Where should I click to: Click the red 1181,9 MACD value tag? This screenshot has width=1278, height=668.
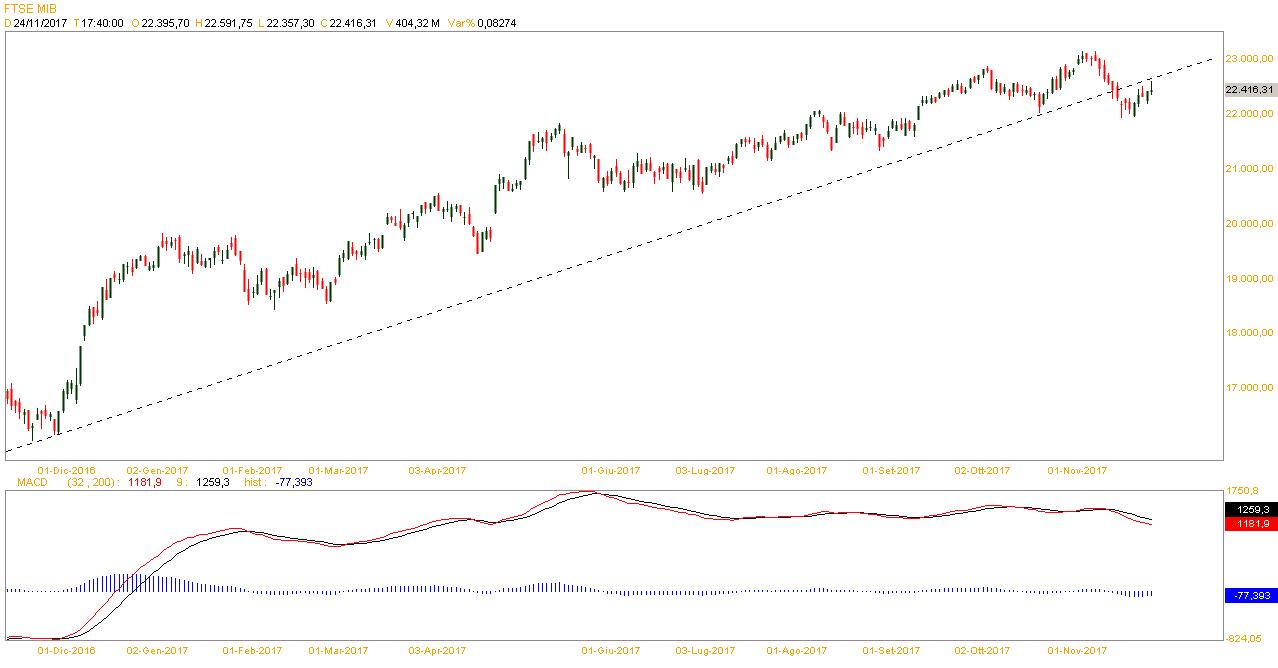pos(1249,523)
